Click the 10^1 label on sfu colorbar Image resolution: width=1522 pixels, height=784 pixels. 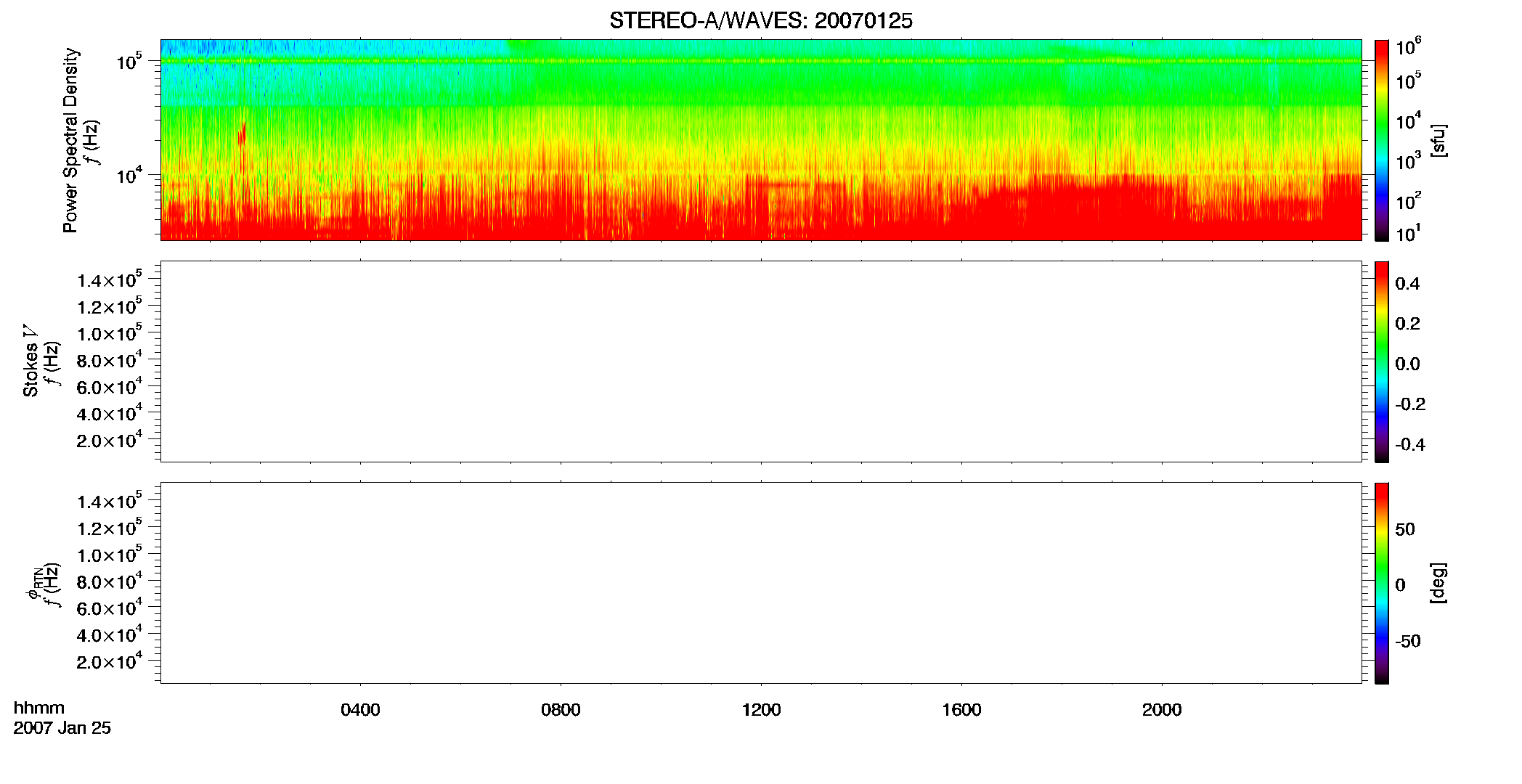click(x=1408, y=234)
